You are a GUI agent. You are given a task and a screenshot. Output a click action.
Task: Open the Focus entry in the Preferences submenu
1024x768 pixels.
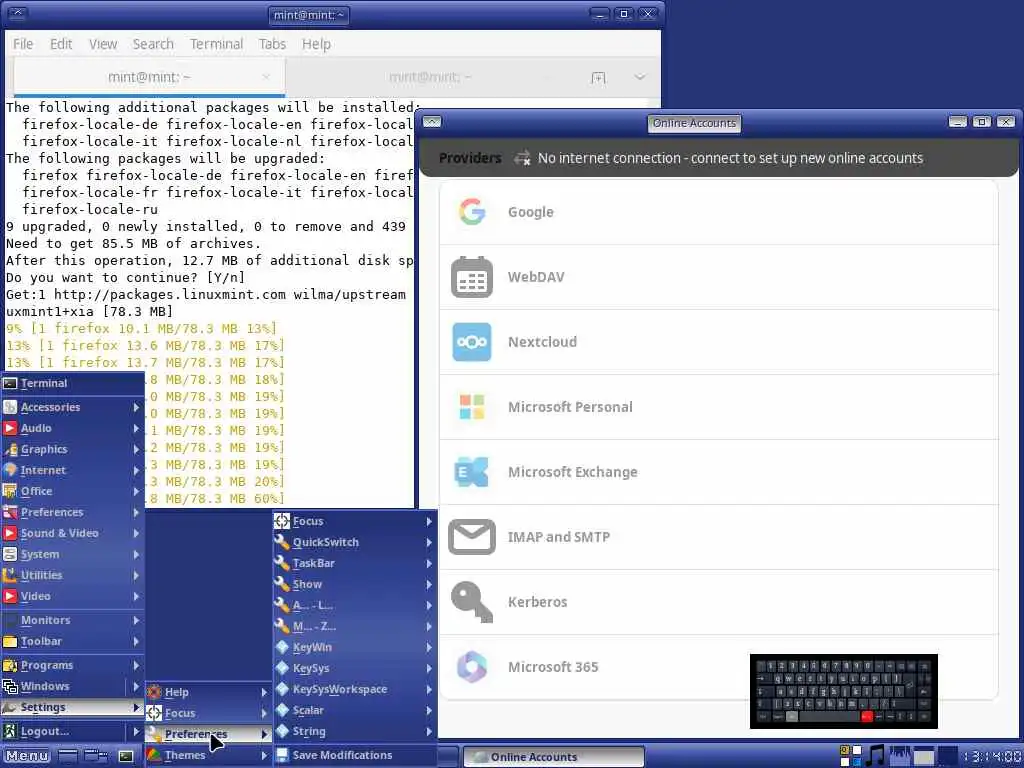tap(355, 521)
